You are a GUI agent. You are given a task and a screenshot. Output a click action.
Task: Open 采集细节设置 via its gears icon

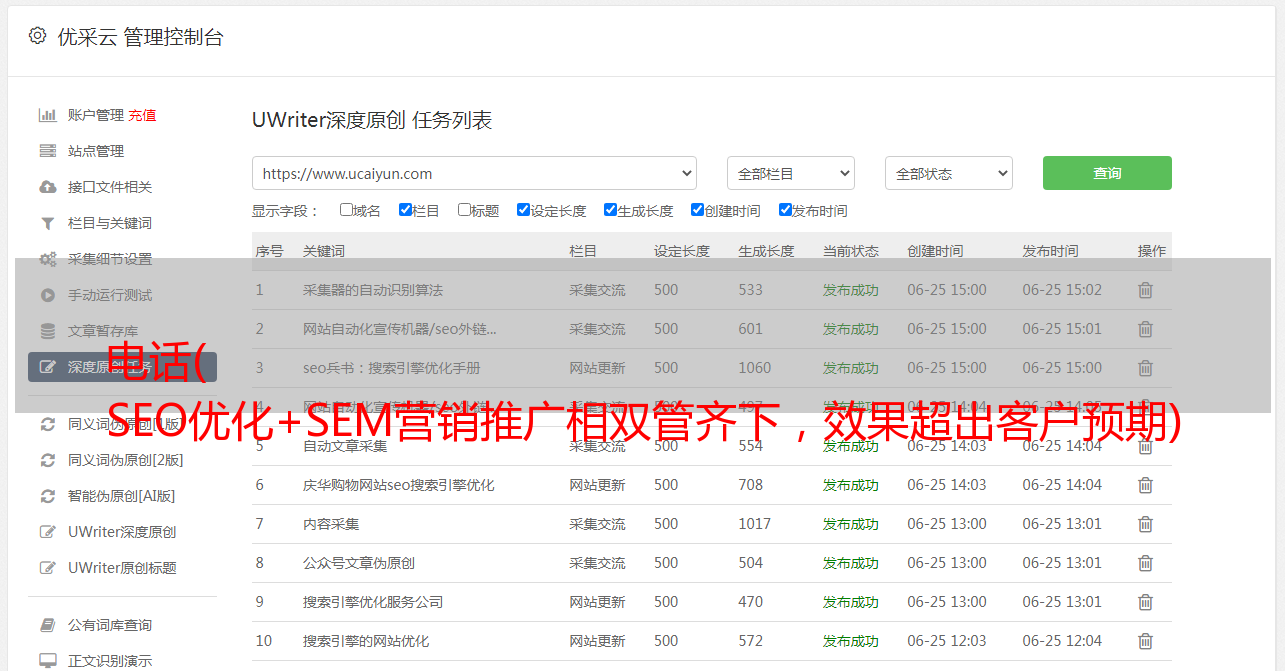pyautogui.click(x=47, y=259)
